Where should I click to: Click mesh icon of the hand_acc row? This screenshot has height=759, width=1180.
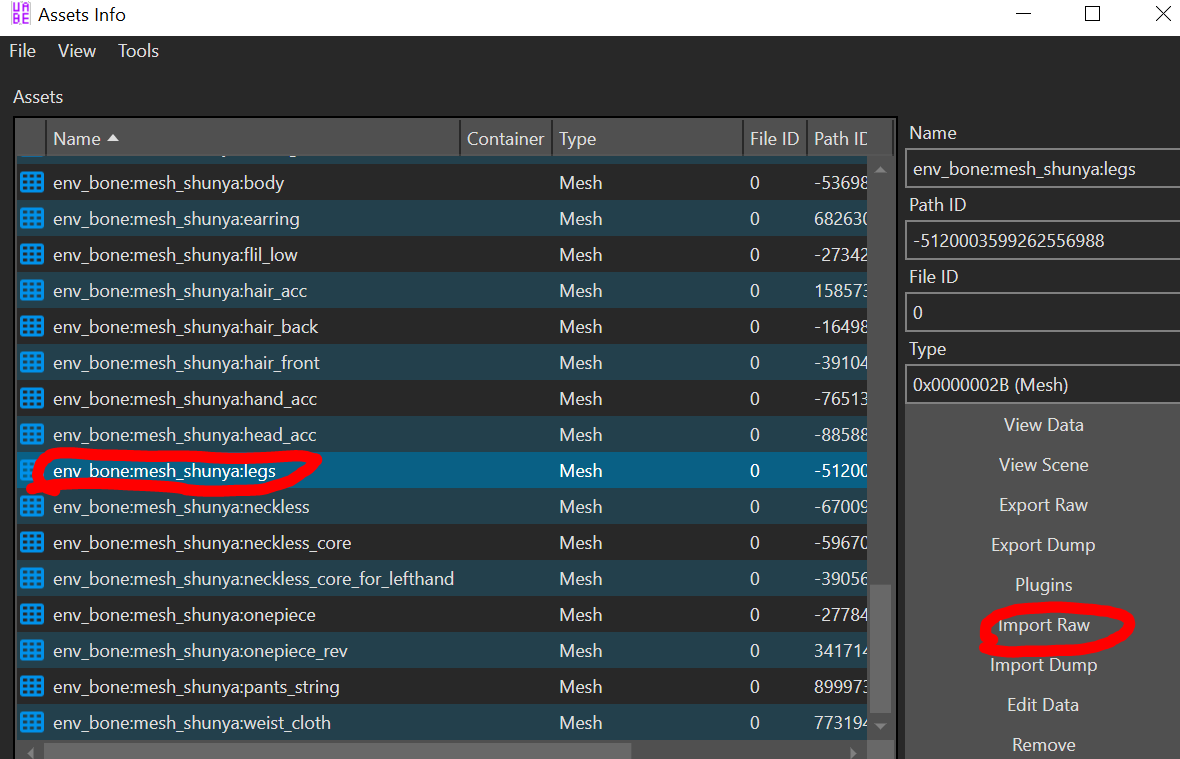tap(32, 399)
